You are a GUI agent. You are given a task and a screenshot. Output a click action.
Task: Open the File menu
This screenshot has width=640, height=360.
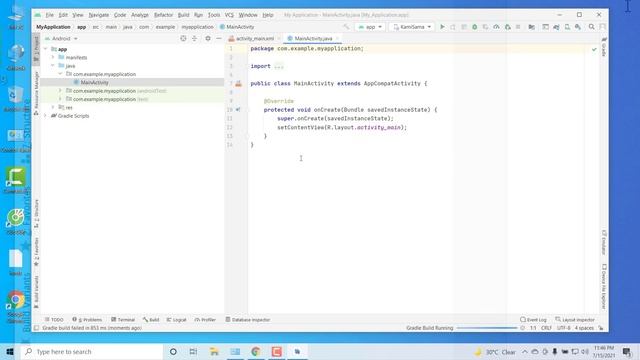(49, 15)
